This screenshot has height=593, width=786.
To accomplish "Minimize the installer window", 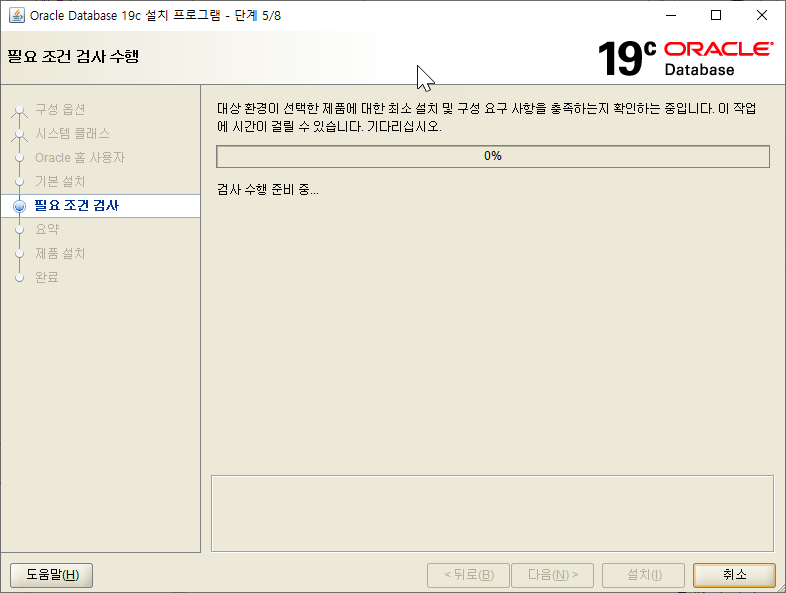I will (671, 15).
